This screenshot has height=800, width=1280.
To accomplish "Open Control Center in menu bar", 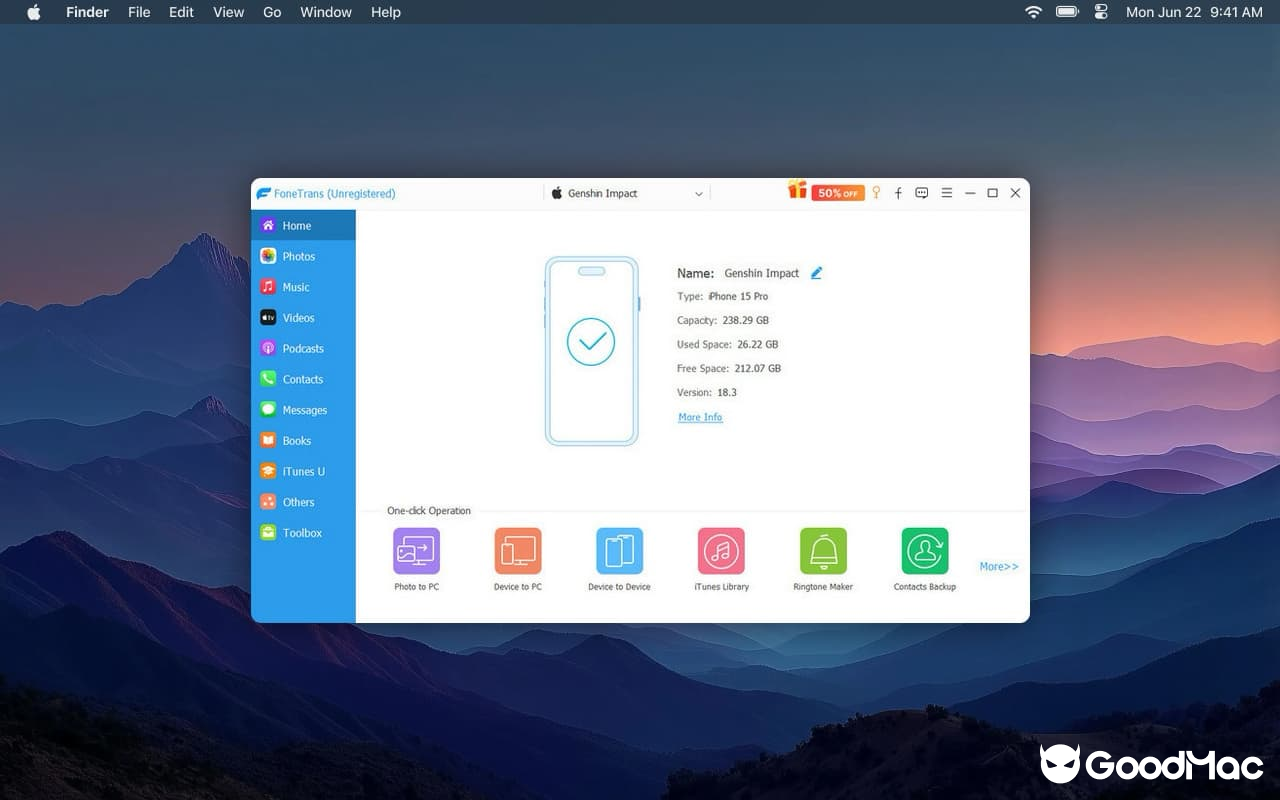I will [x=1101, y=12].
